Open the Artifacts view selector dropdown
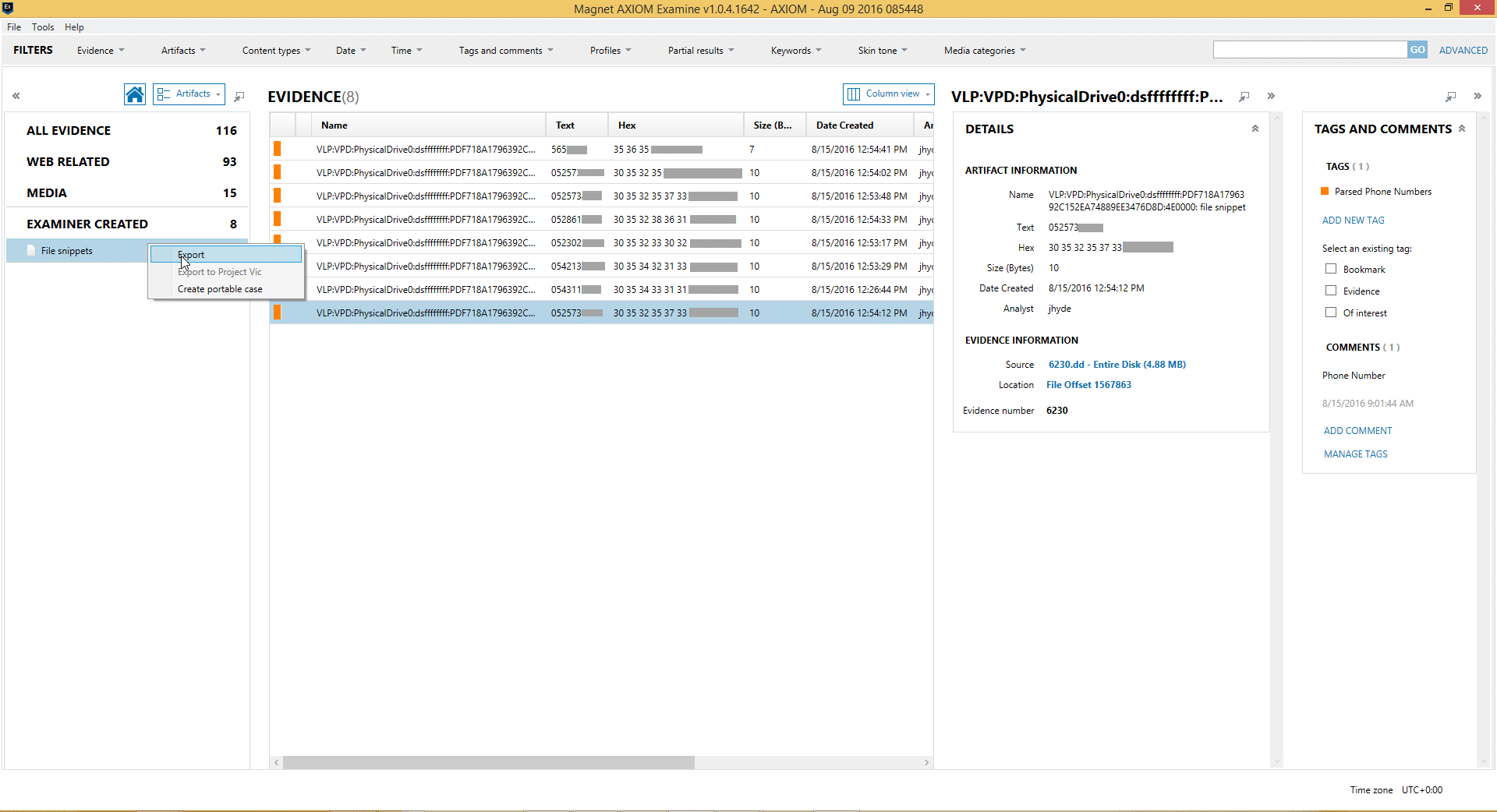Screen dimensions: 1497x812 (x=189, y=94)
